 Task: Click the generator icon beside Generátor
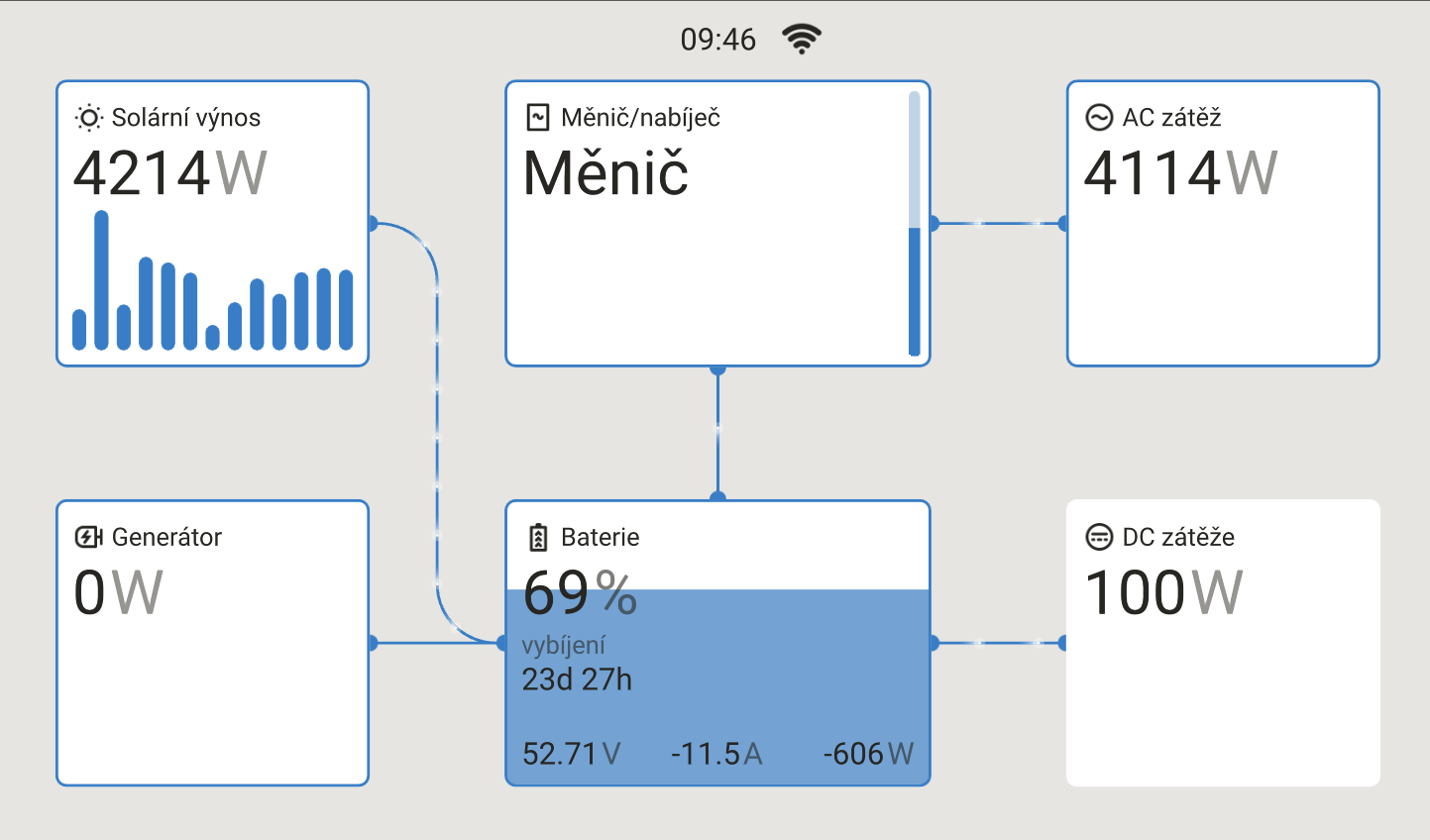(89, 537)
